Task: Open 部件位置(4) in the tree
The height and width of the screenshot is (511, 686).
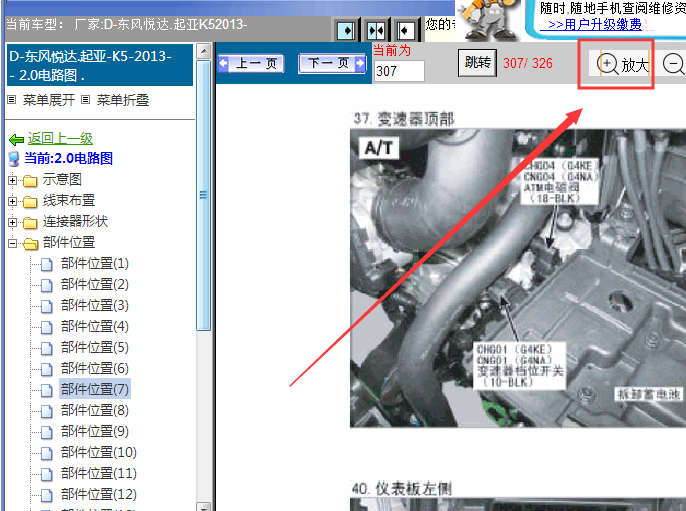Action: click(94, 327)
